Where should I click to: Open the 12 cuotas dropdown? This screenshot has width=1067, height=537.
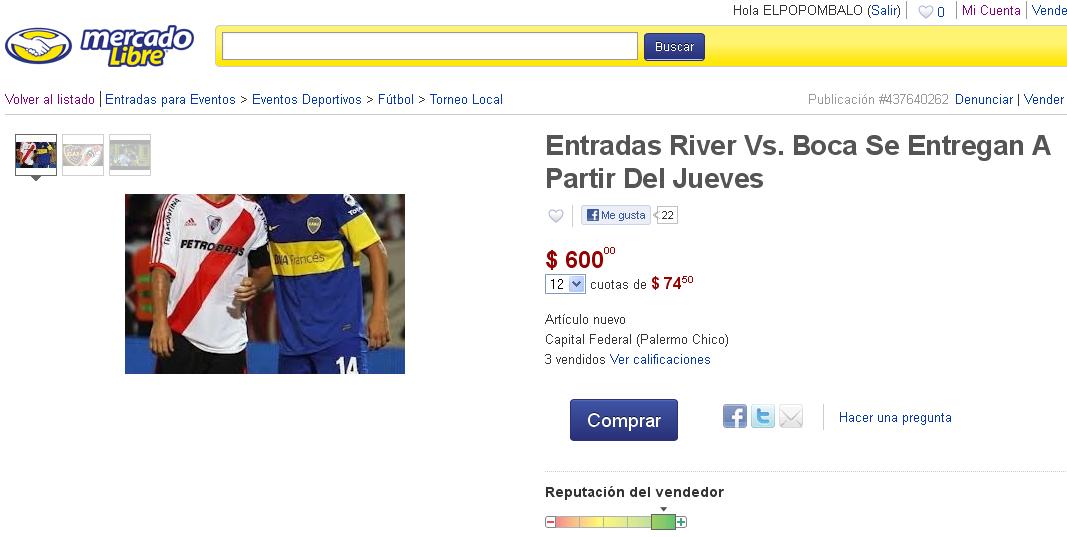coord(565,284)
